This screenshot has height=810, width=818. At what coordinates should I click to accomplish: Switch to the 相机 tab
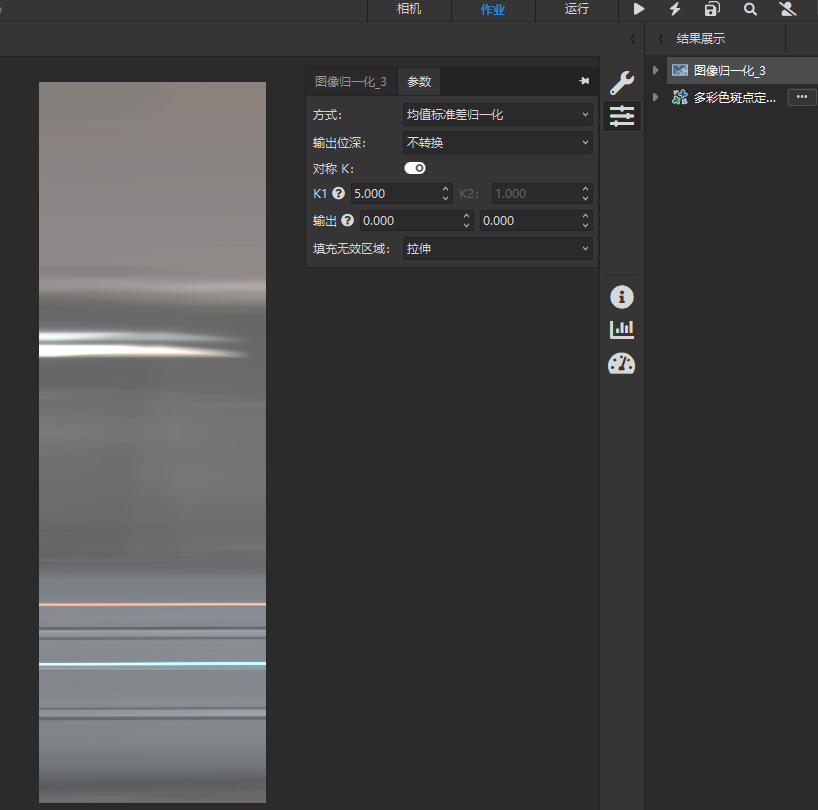pyautogui.click(x=409, y=9)
